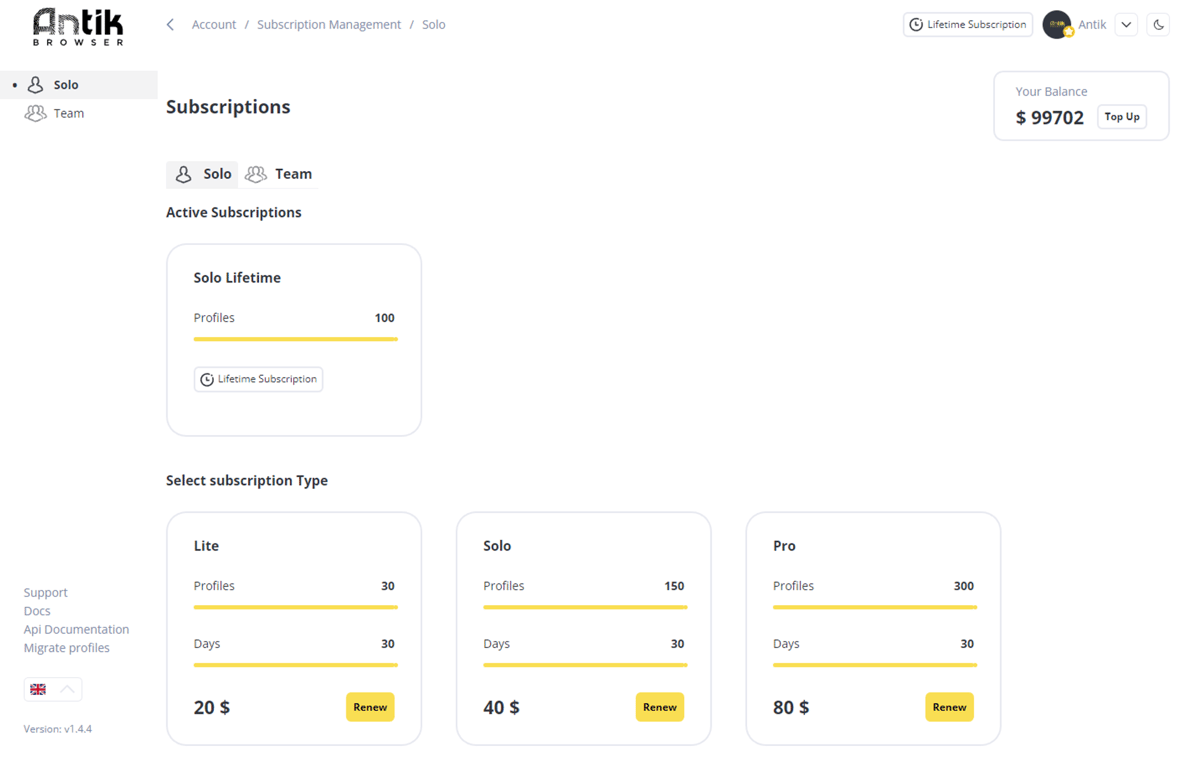Viewport: 1188px width, 768px height.
Task: Open the Antik user avatar
Action: point(1057,25)
